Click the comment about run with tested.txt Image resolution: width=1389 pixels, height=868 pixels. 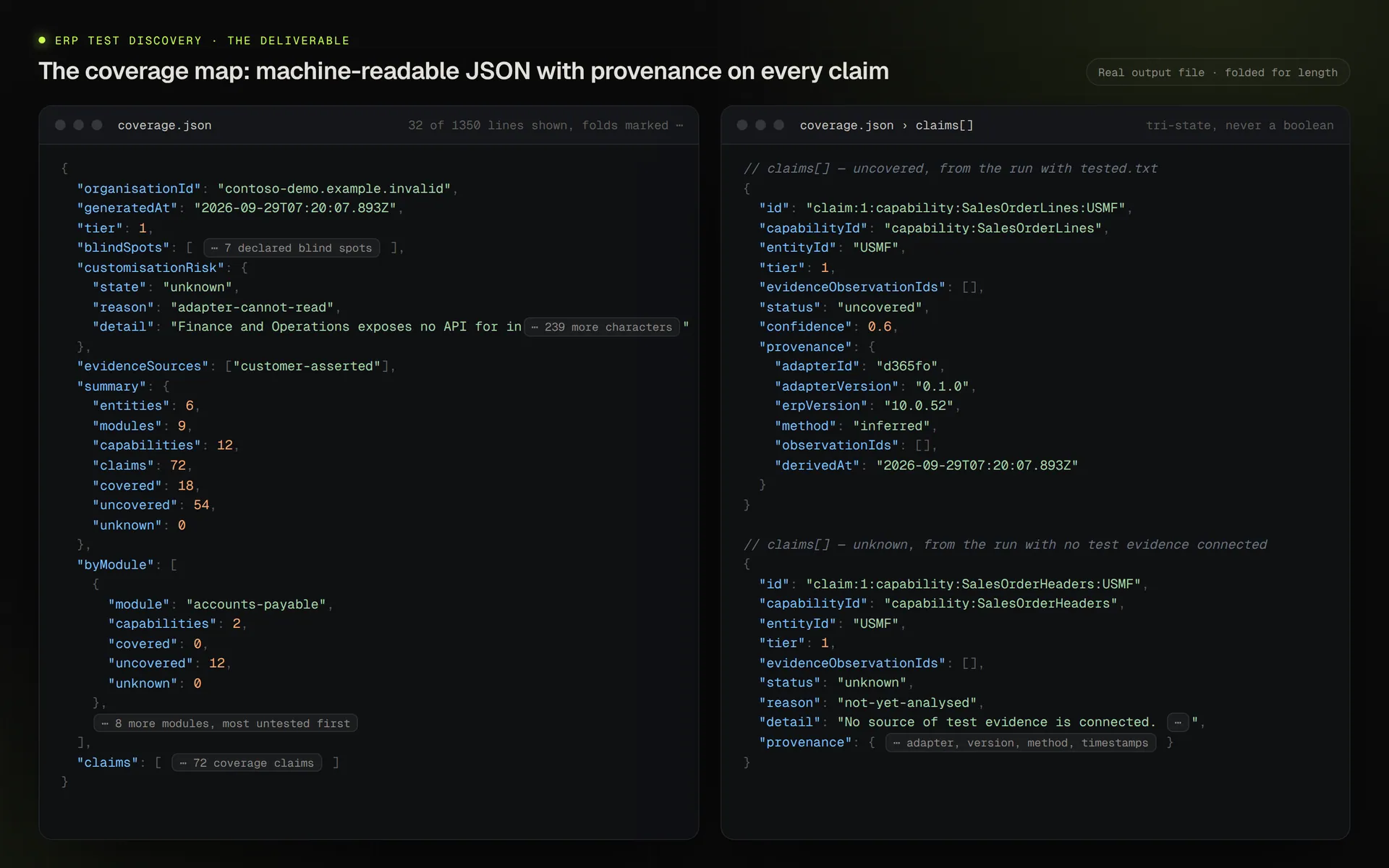pyautogui.click(x=951, y=169)
